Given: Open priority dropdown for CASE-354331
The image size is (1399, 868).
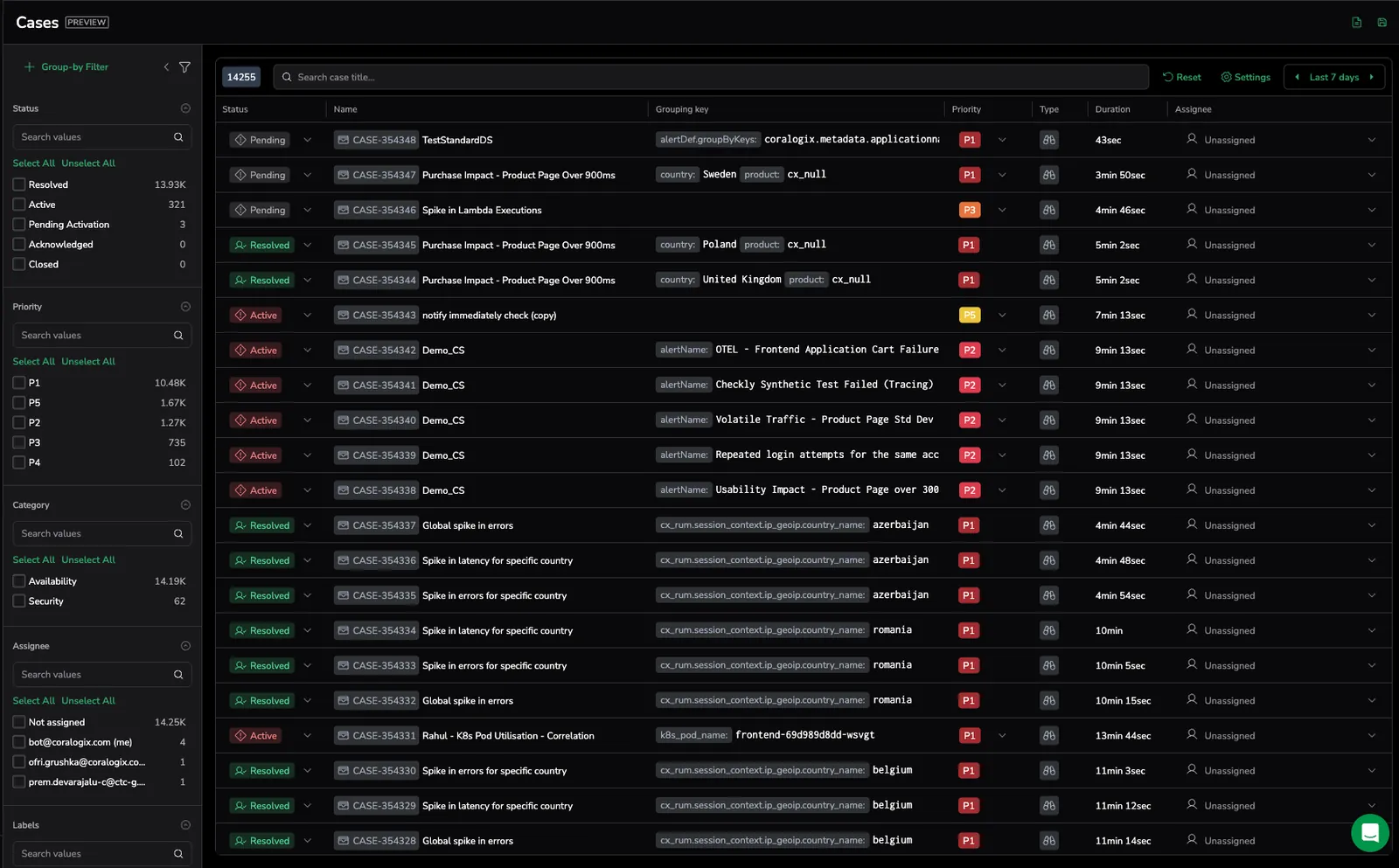Looking at the screenshot, I should (1002, 736).
